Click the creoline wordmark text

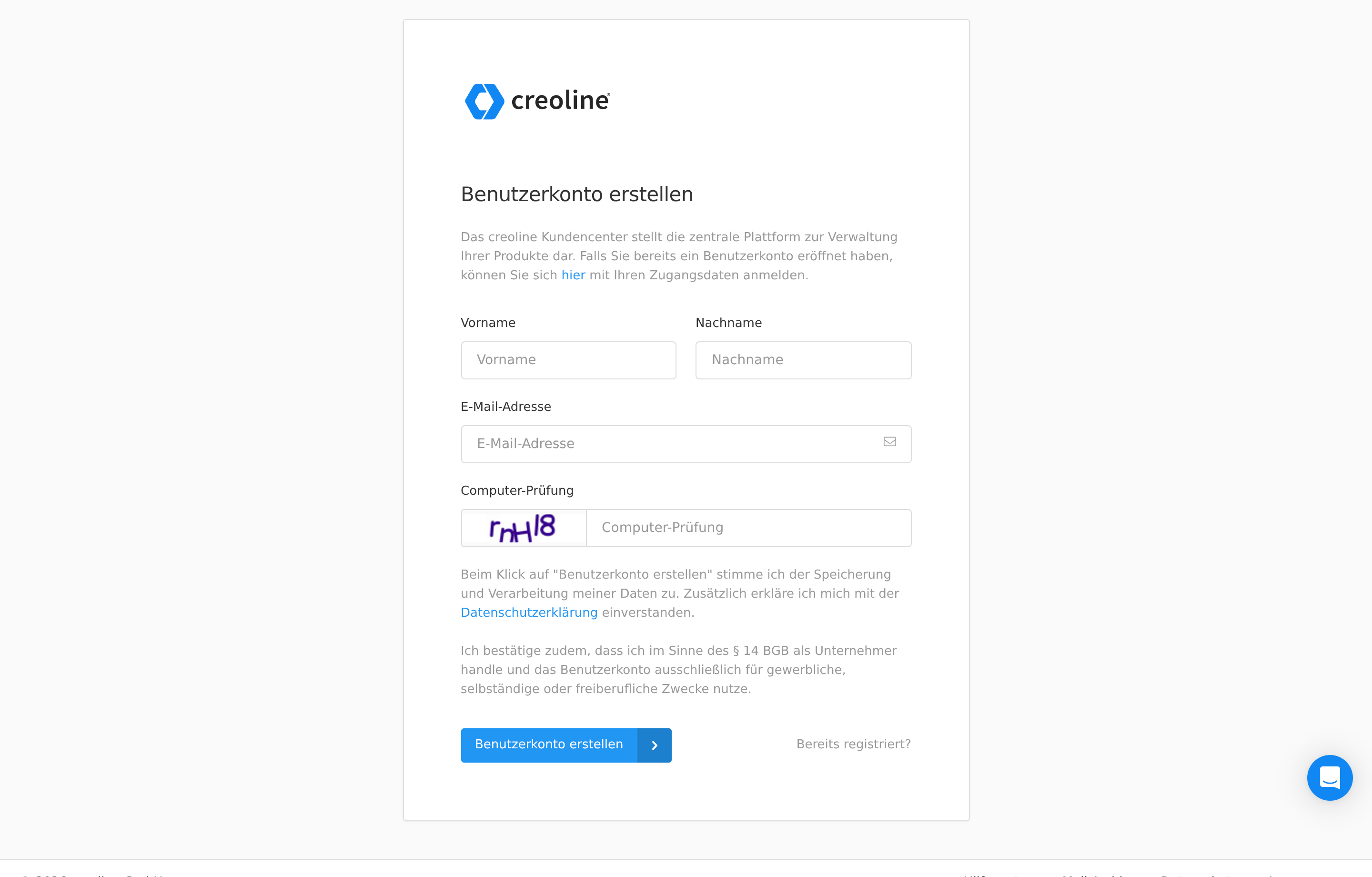pyautogui.click(x=560, y=101)
